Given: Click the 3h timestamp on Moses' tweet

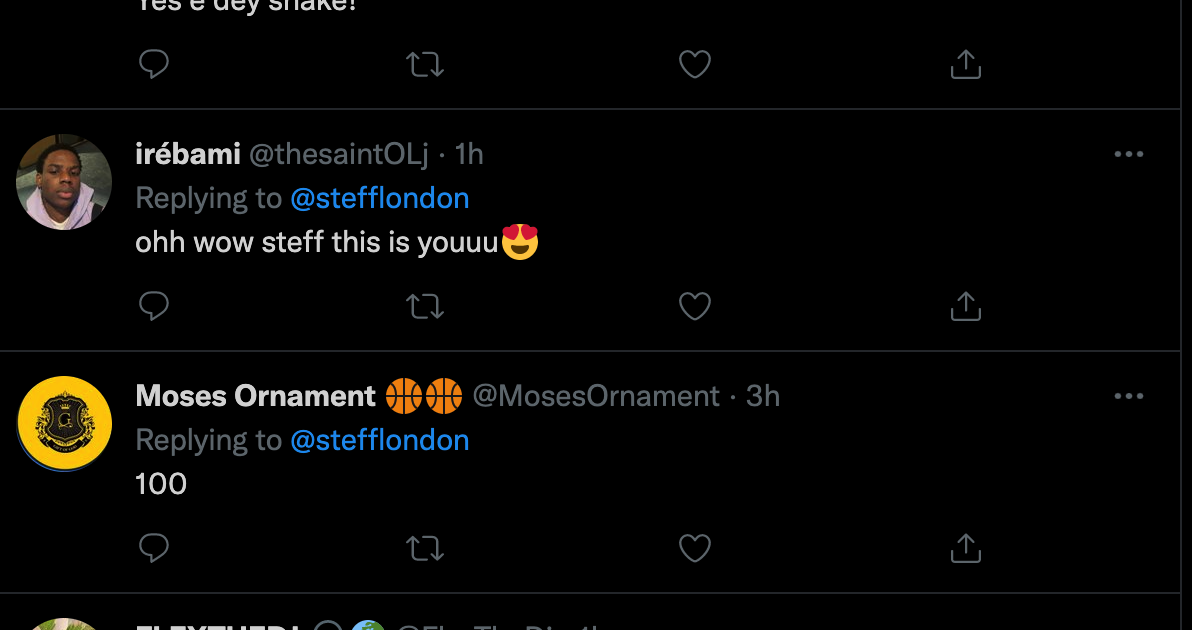Looking at the screenshot, I should tap(763, 397).
